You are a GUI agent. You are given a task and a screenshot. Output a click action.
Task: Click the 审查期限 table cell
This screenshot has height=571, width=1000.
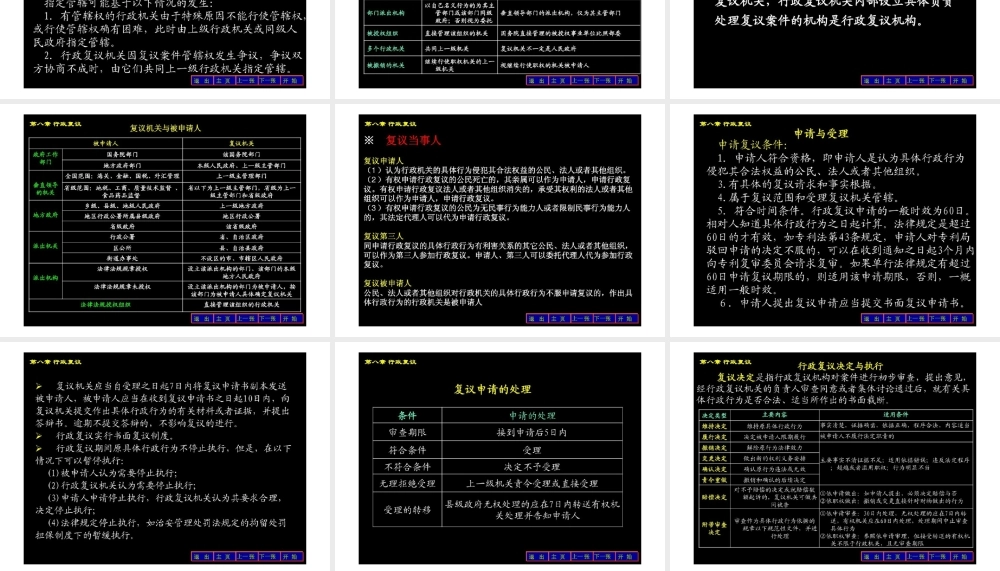408,432
